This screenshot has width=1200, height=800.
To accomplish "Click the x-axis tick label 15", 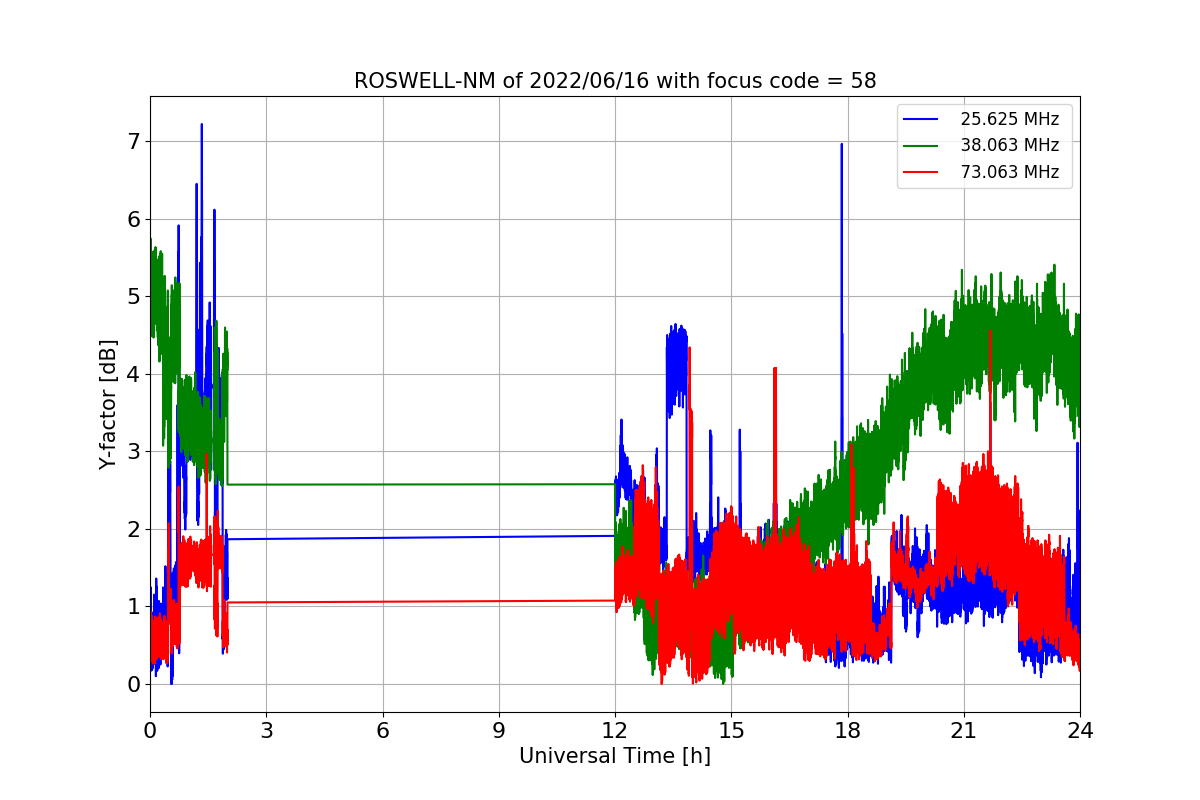I will tap(731, 731).
